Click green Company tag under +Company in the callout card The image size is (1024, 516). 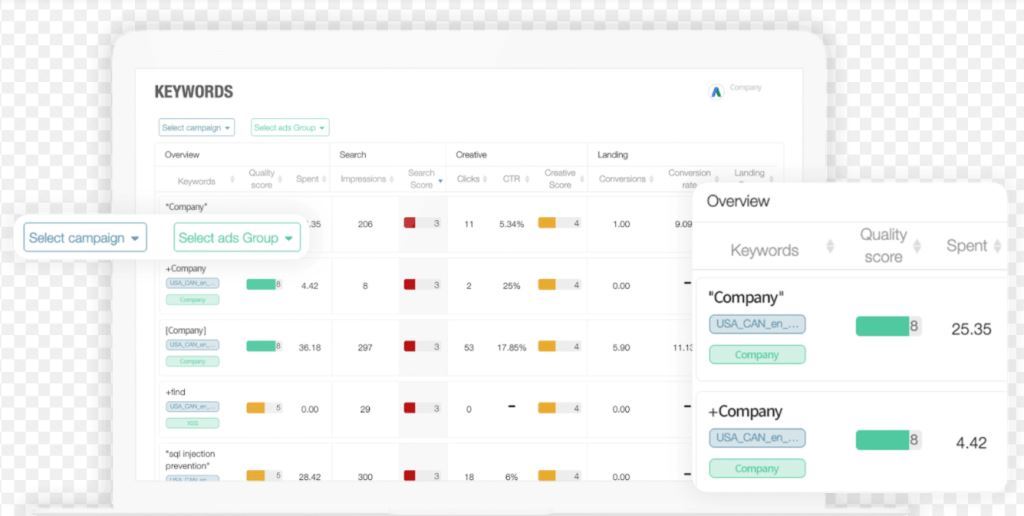click(x=758, y=468)
